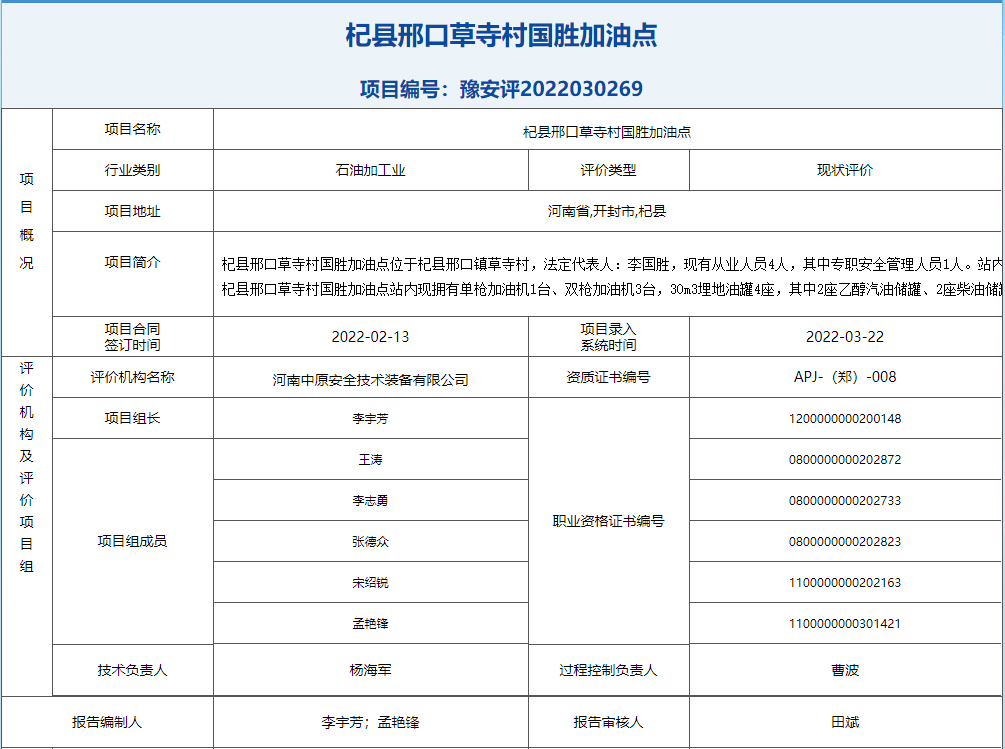1005x749 pixels.
Task: Click the 职业资格证书编号 label
Action: [x=608, y=522]
